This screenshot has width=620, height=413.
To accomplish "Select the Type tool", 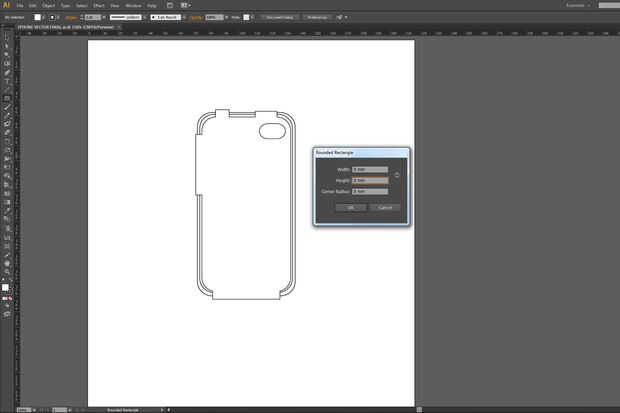I will tap(7, 82).
